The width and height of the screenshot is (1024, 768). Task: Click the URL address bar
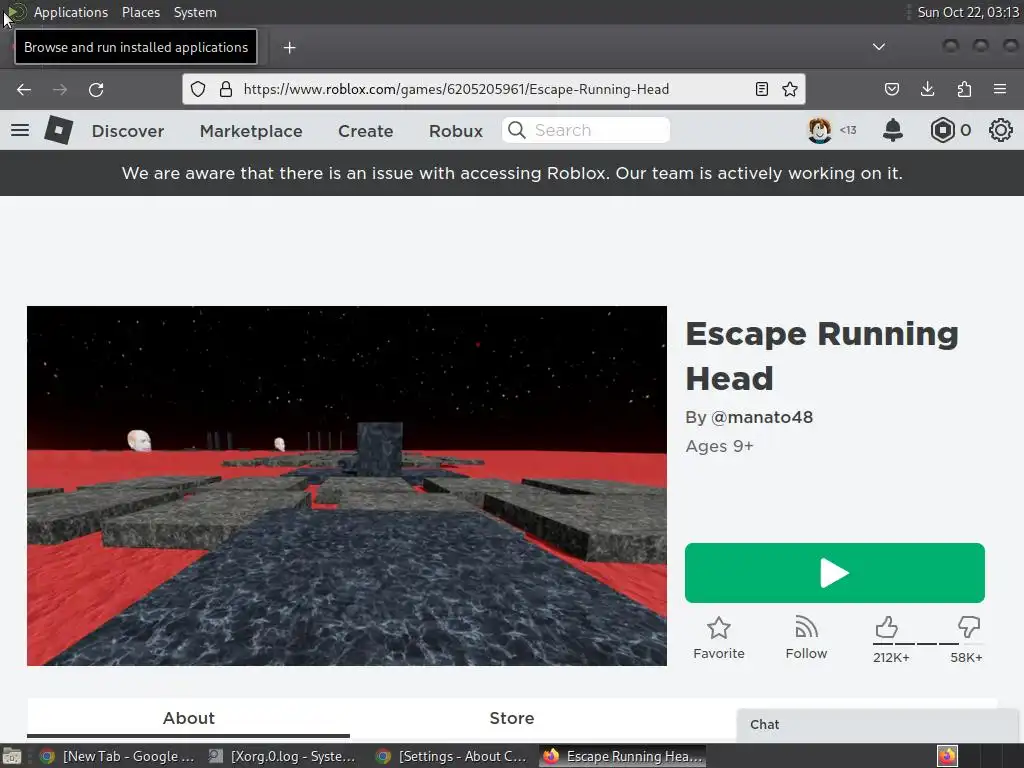coord(496,89)
